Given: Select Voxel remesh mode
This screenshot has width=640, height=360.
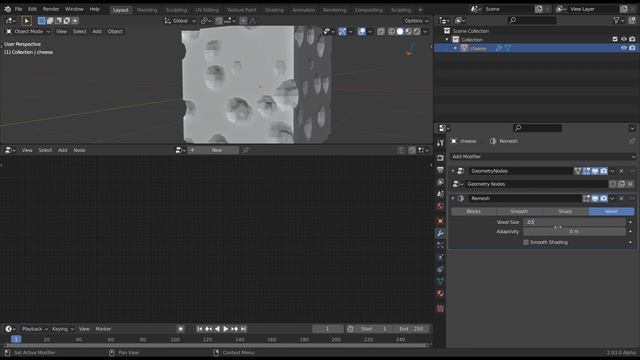Looking at the screenshot, I should 611,211.
